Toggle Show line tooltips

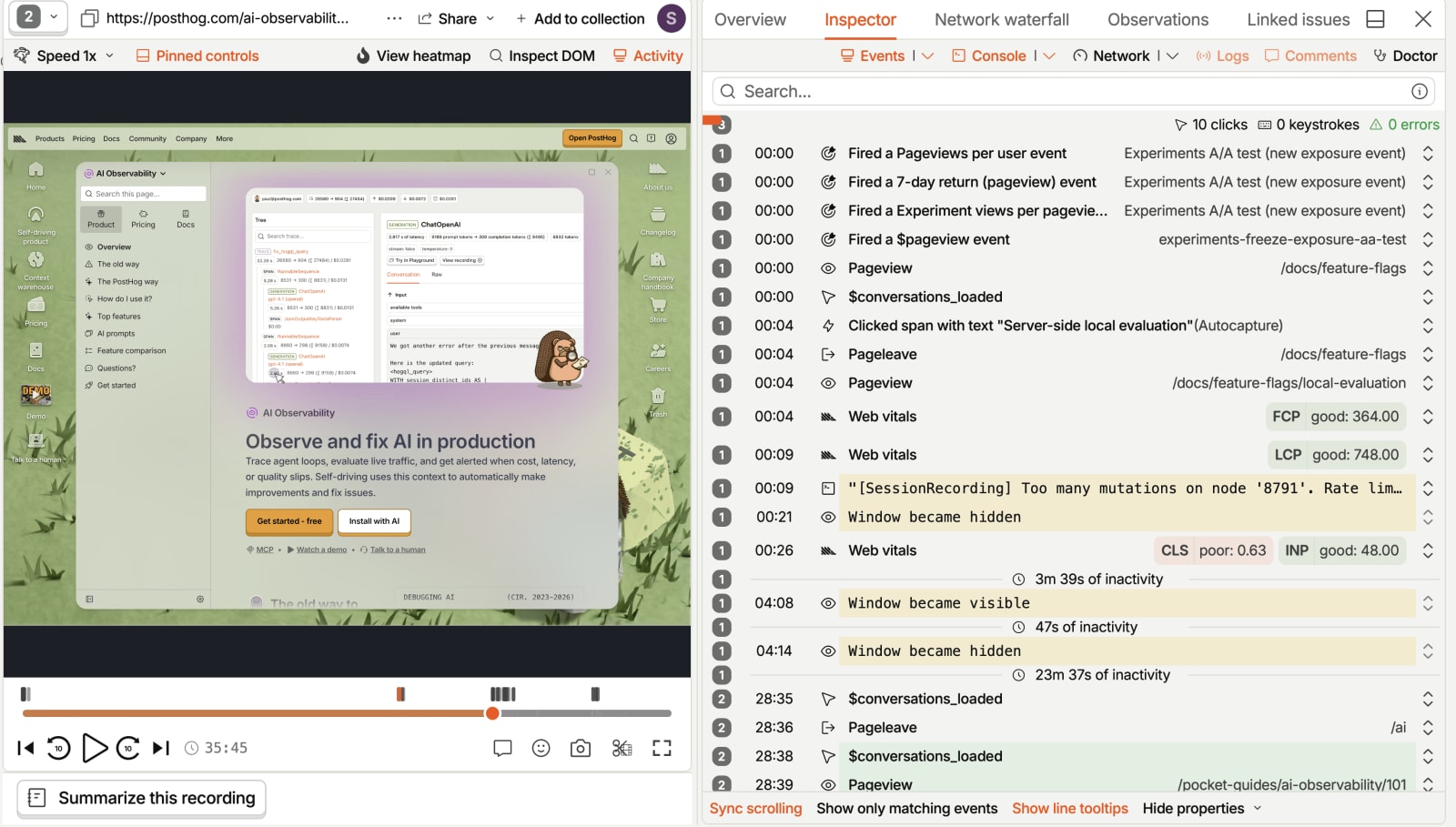point(1069,808)
